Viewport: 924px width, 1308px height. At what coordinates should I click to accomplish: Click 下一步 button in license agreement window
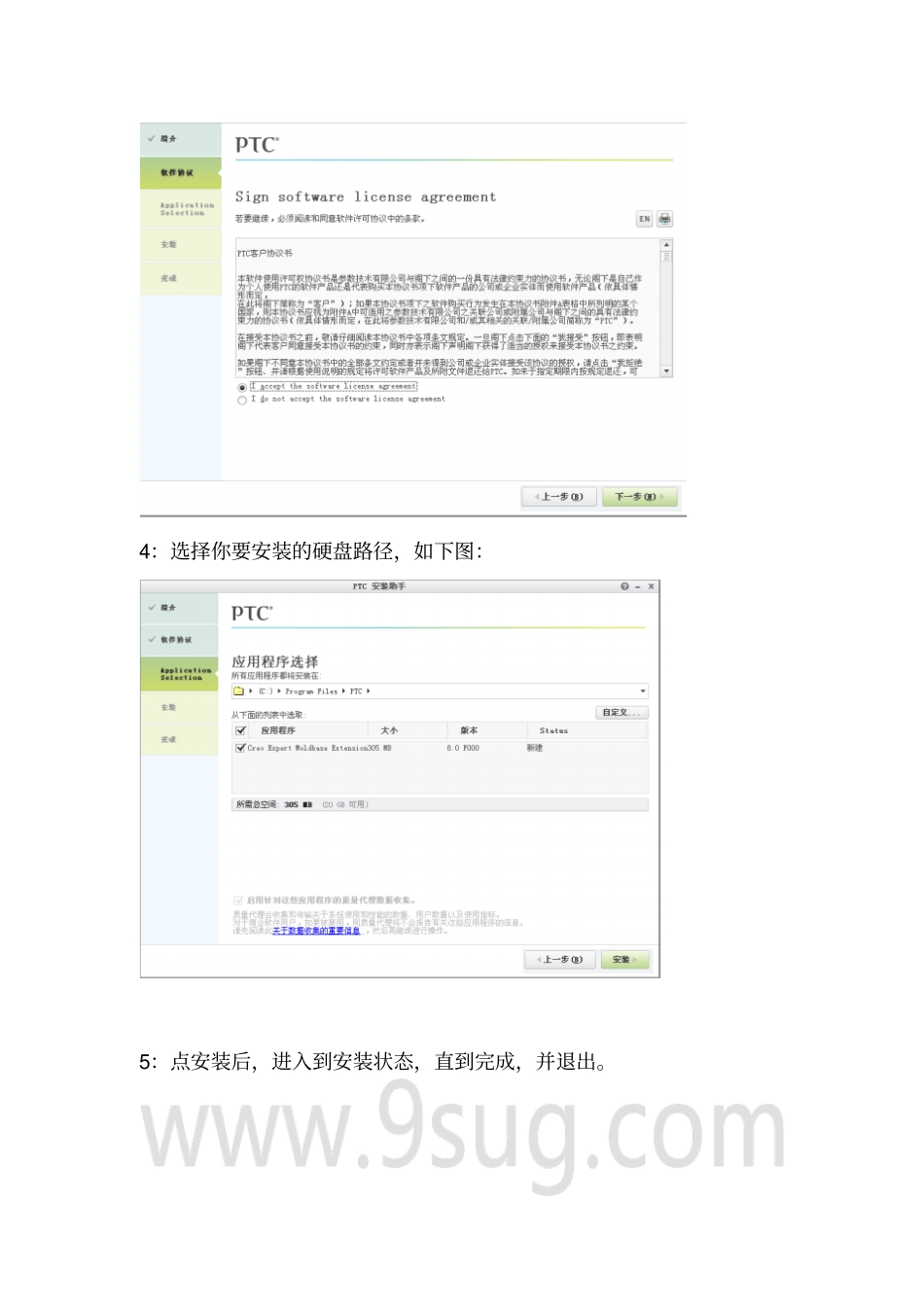coord(639,497)
